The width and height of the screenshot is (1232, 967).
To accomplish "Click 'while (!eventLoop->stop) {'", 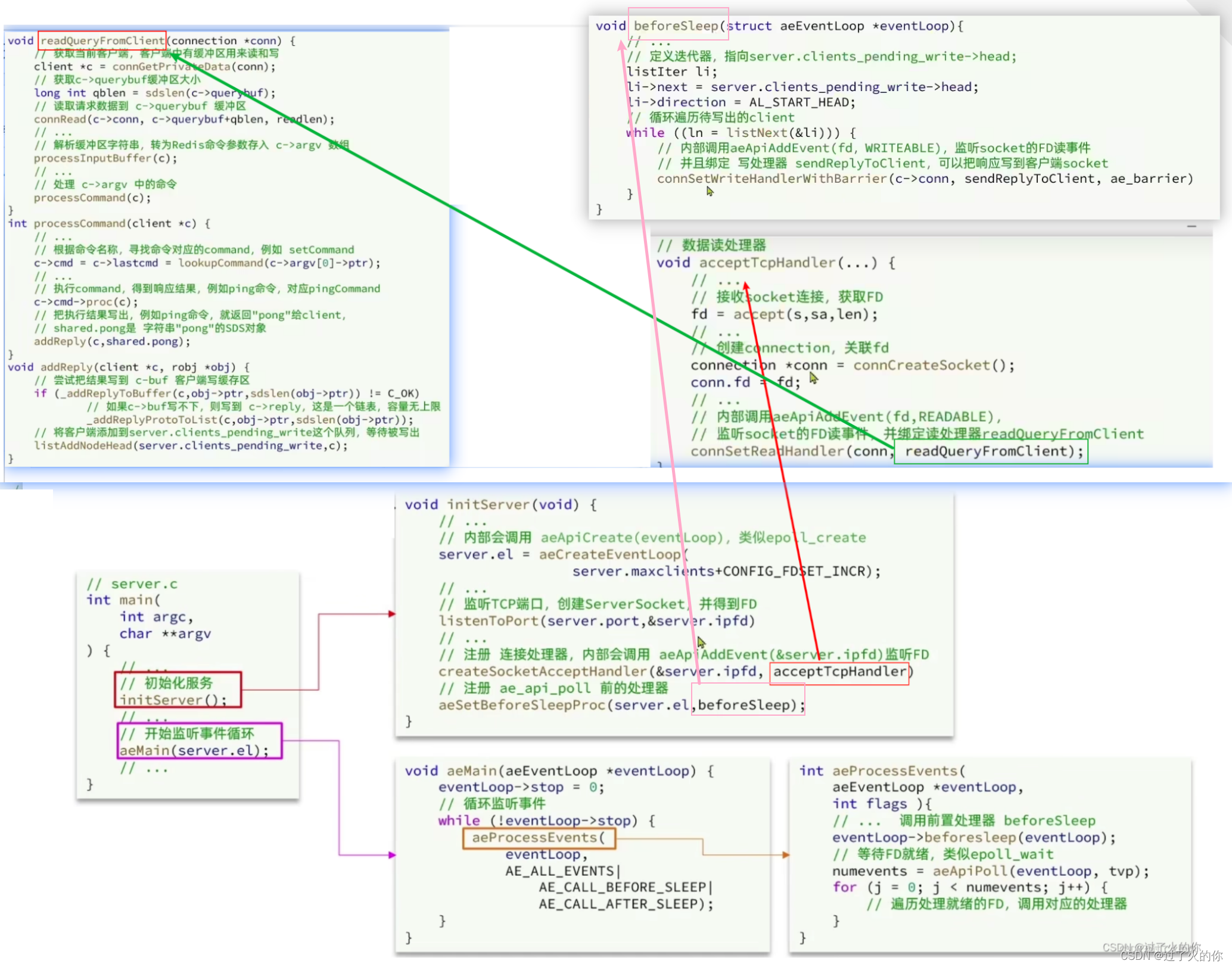I will (547, 821).
